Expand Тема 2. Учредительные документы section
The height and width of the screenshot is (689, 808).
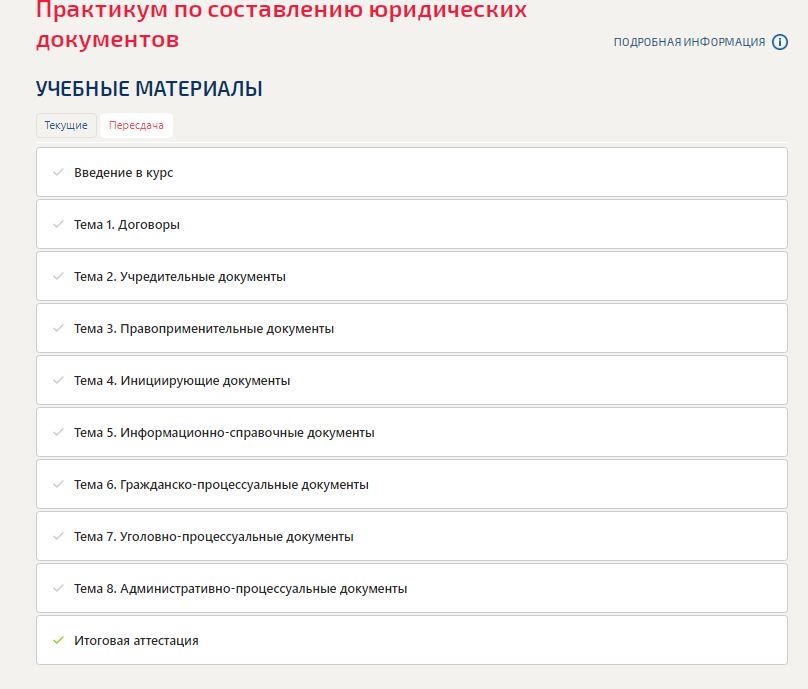(180, 277)
